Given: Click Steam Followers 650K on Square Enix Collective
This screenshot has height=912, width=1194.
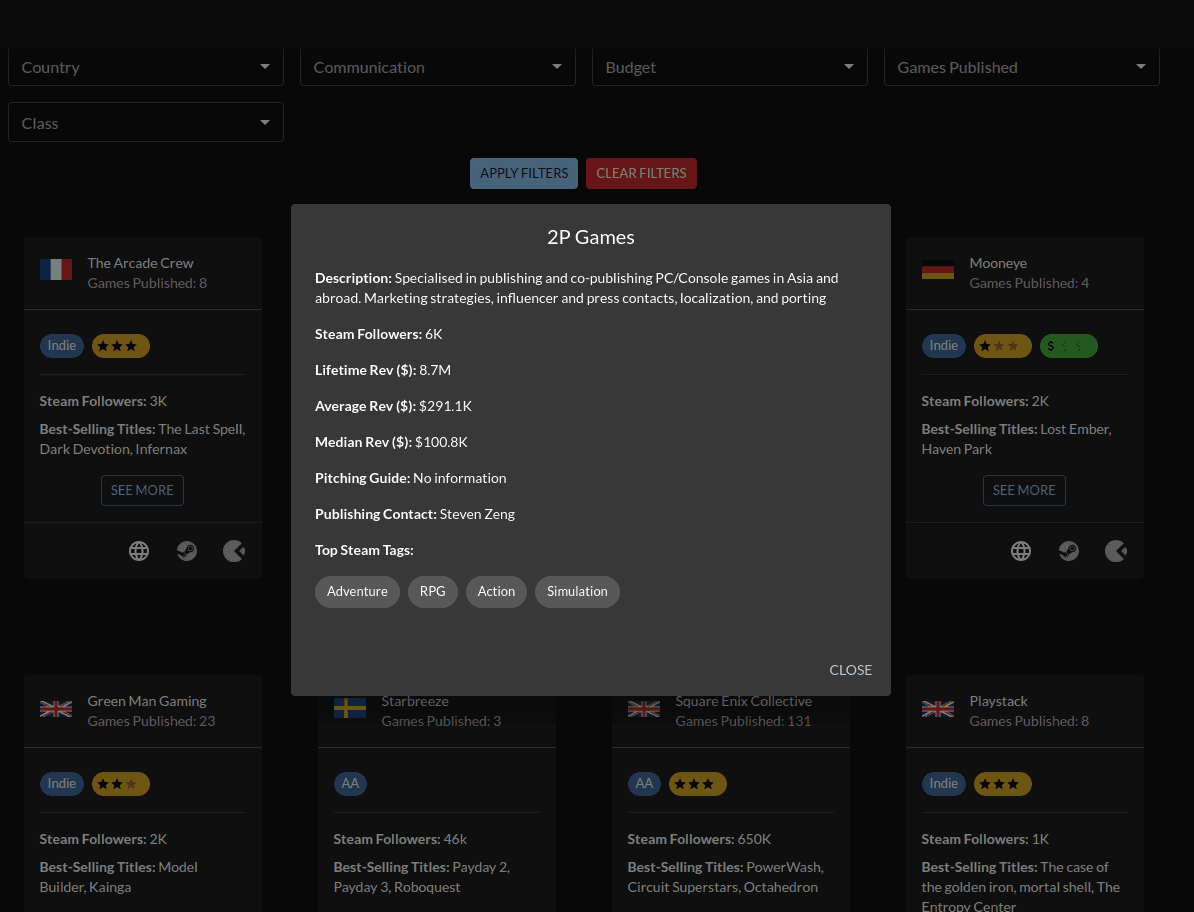Looking at the screenshot, I should click(699, 839).
